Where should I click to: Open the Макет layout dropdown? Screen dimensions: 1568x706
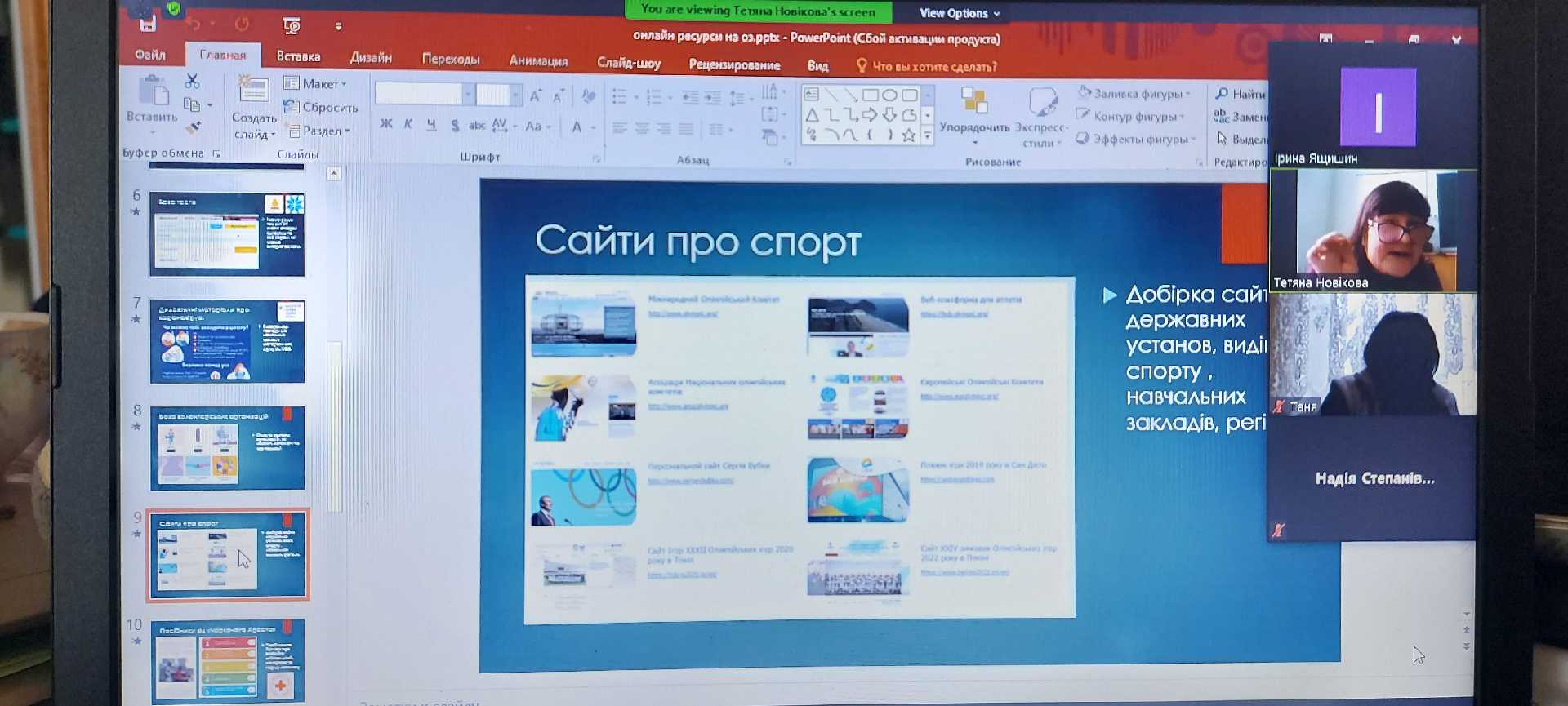coord(314,83)
